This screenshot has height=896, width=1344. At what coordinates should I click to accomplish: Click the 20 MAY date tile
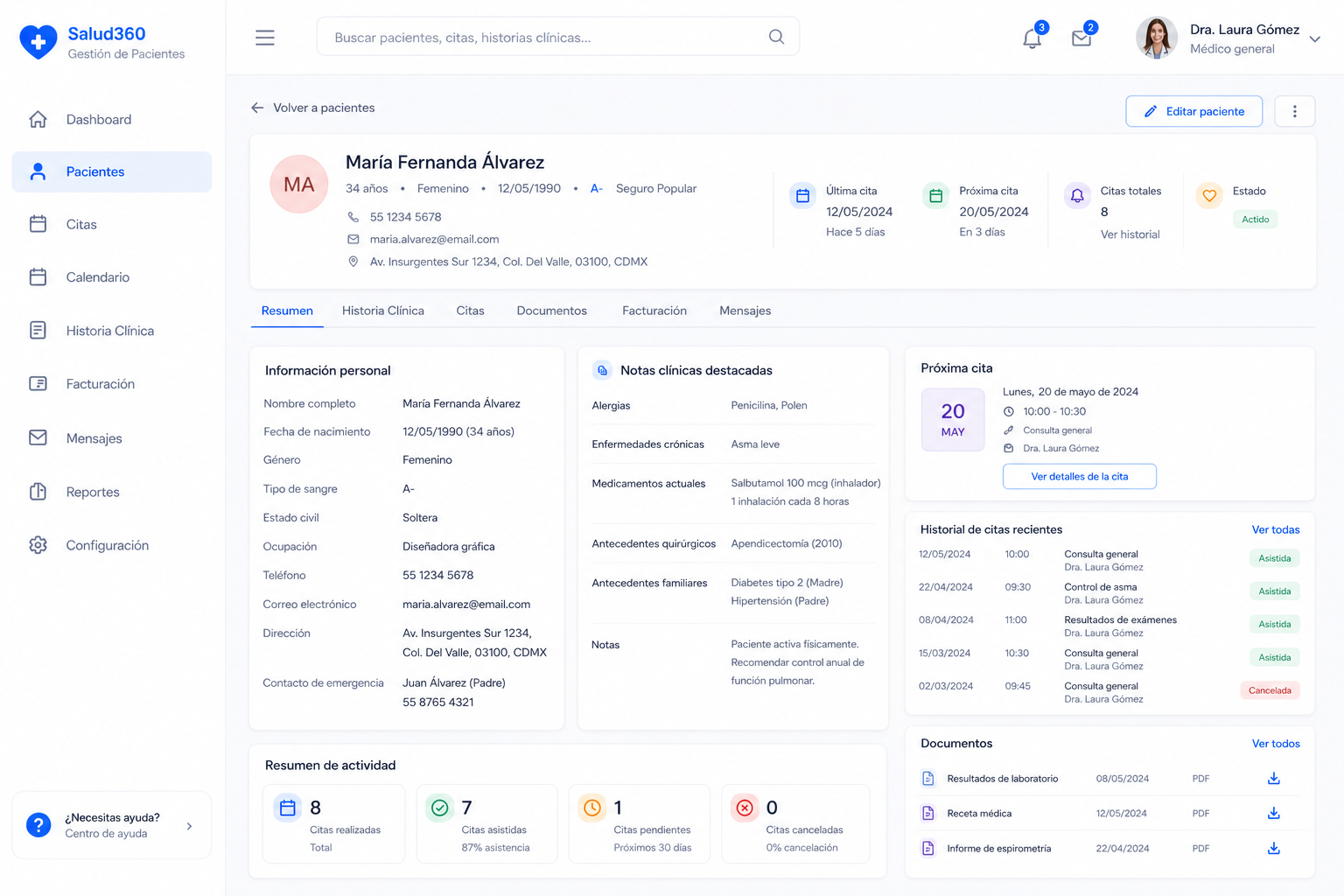(953, 419)
